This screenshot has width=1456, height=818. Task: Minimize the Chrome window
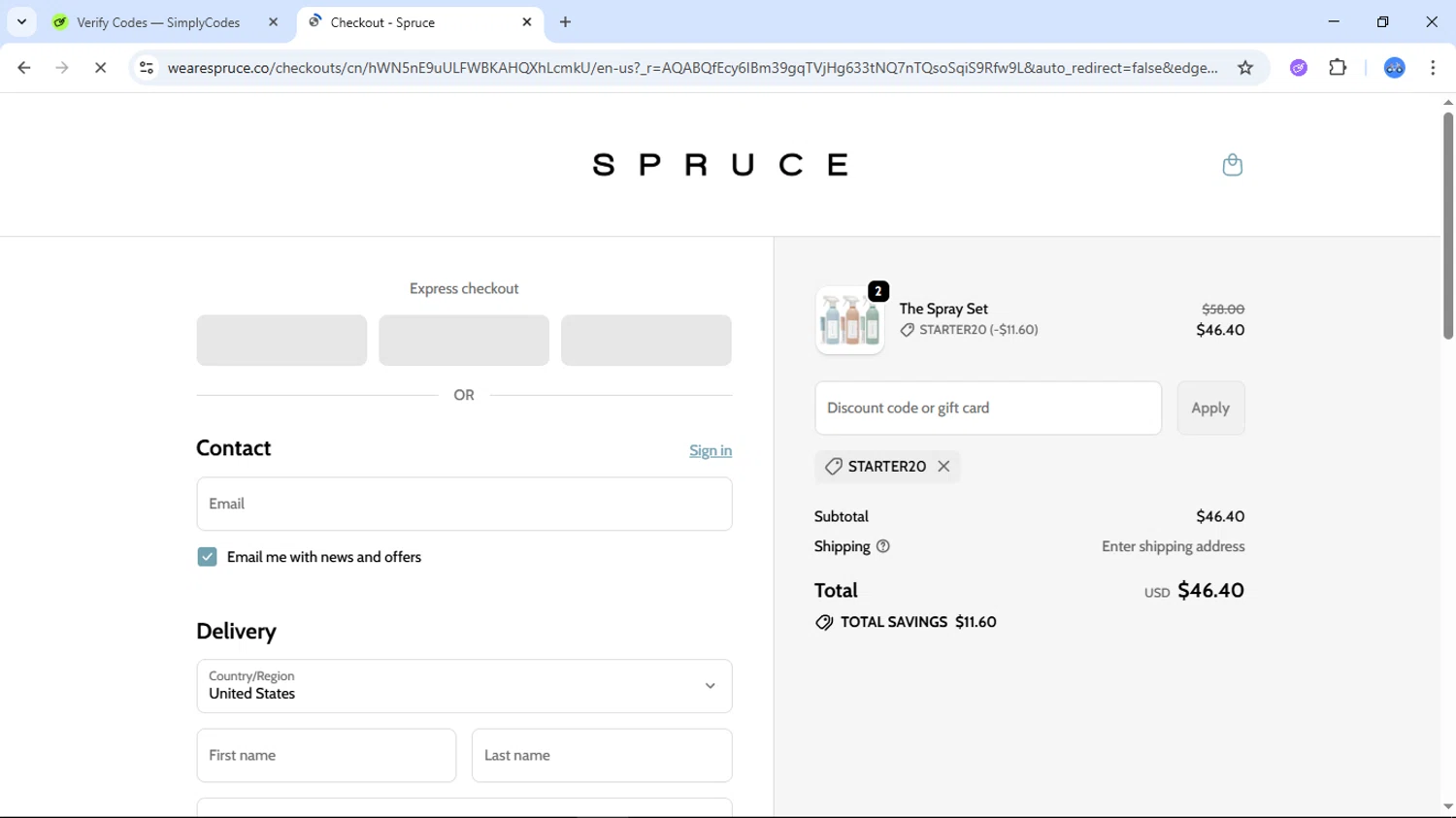click(x=1334, y=21)
